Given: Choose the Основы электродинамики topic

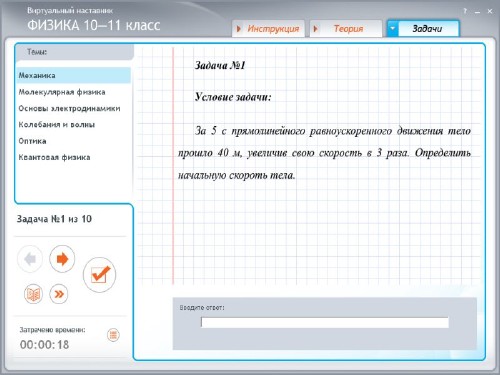Looking at the screenshot, I should [69, 108].
